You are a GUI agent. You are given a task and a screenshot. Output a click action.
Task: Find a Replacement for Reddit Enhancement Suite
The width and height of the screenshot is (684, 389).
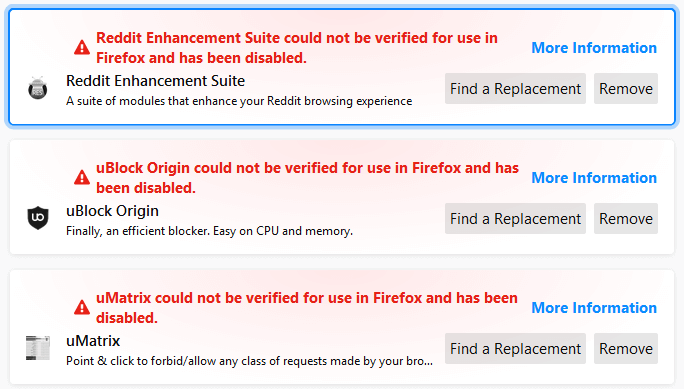515,89
